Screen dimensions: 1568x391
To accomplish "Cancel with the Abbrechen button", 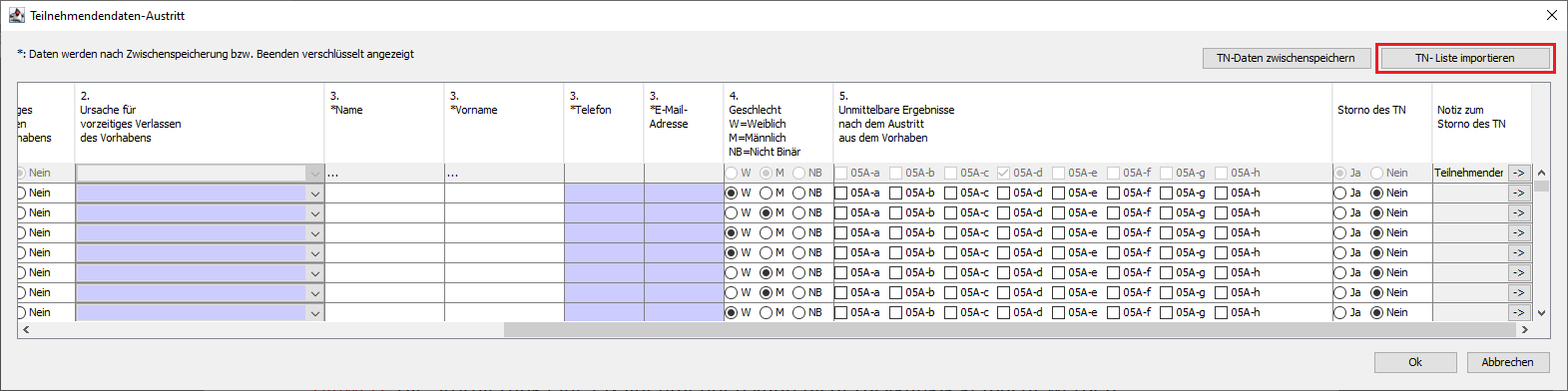I will click(1507, 362).
